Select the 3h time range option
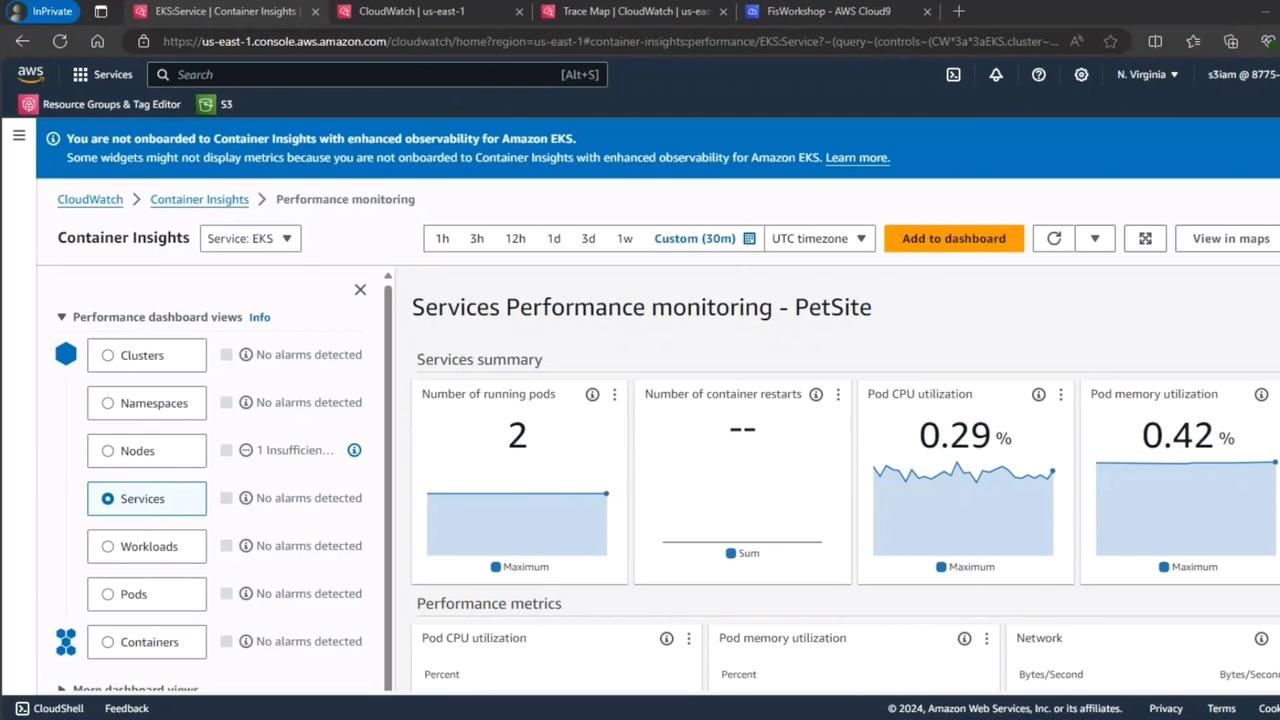 [x=477, y=239]
